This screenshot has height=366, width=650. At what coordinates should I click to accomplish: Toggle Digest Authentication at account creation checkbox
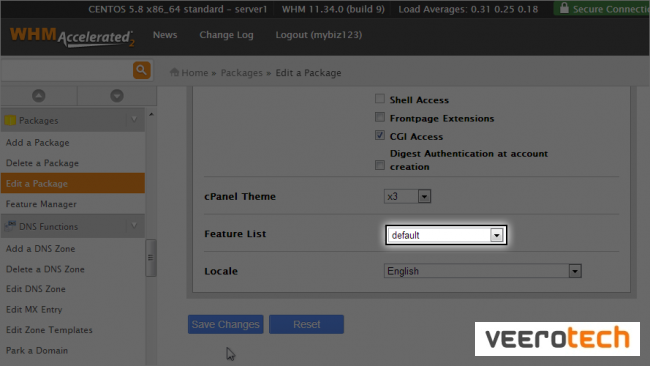[380, 165]
